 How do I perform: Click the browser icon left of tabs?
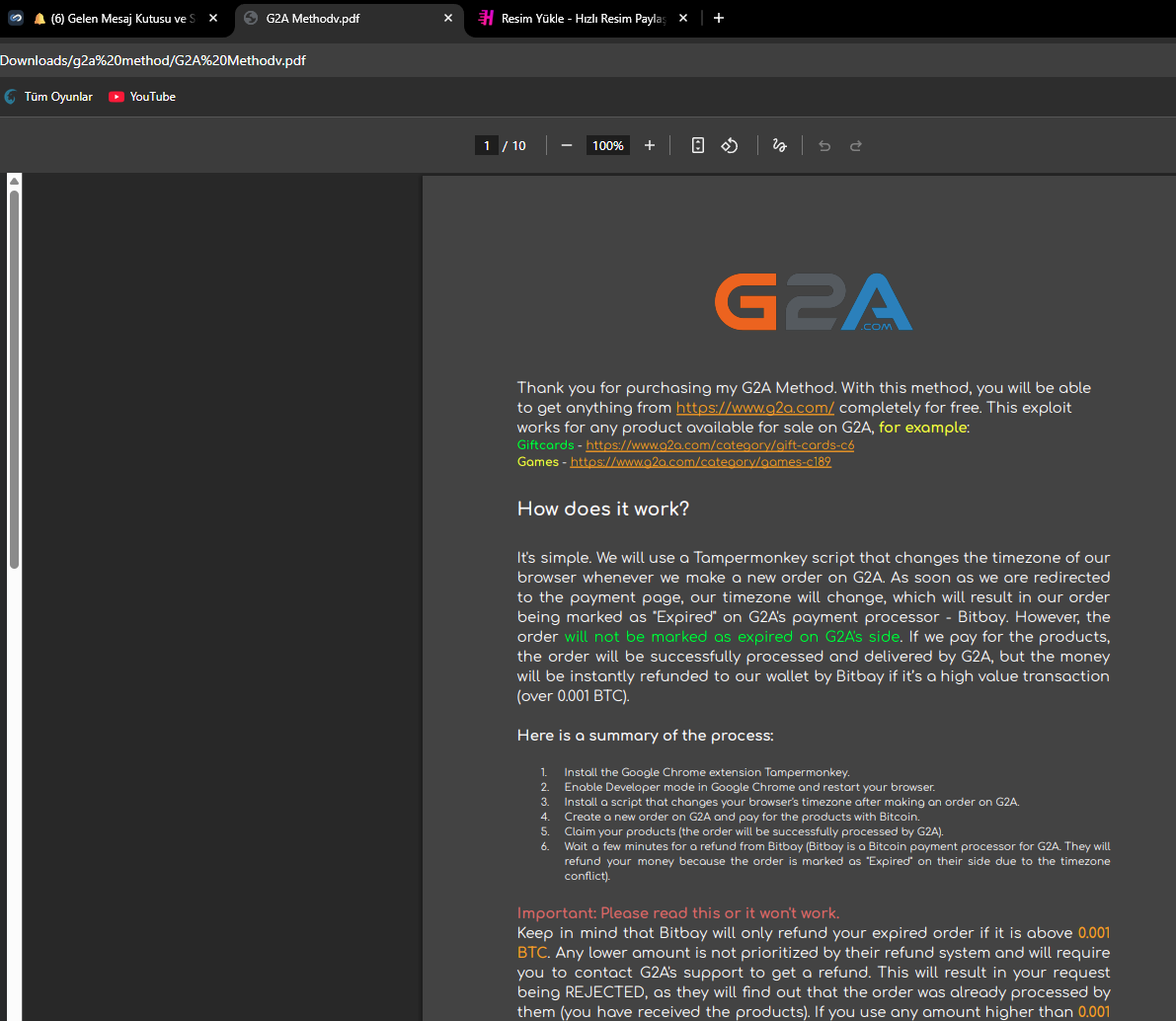[15, 18]
